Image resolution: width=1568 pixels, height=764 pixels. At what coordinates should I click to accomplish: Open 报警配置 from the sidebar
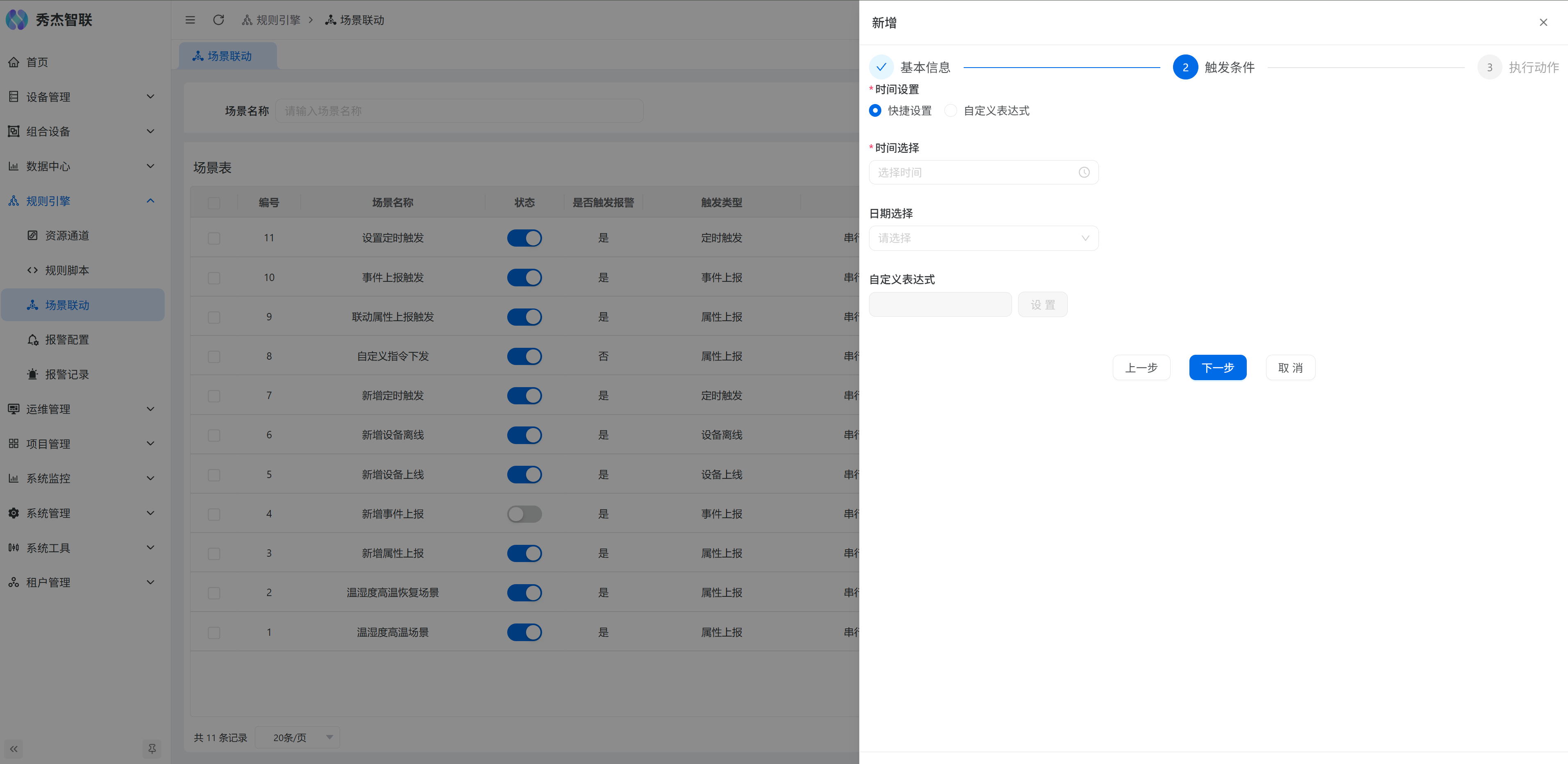click(x=67, y=340)
